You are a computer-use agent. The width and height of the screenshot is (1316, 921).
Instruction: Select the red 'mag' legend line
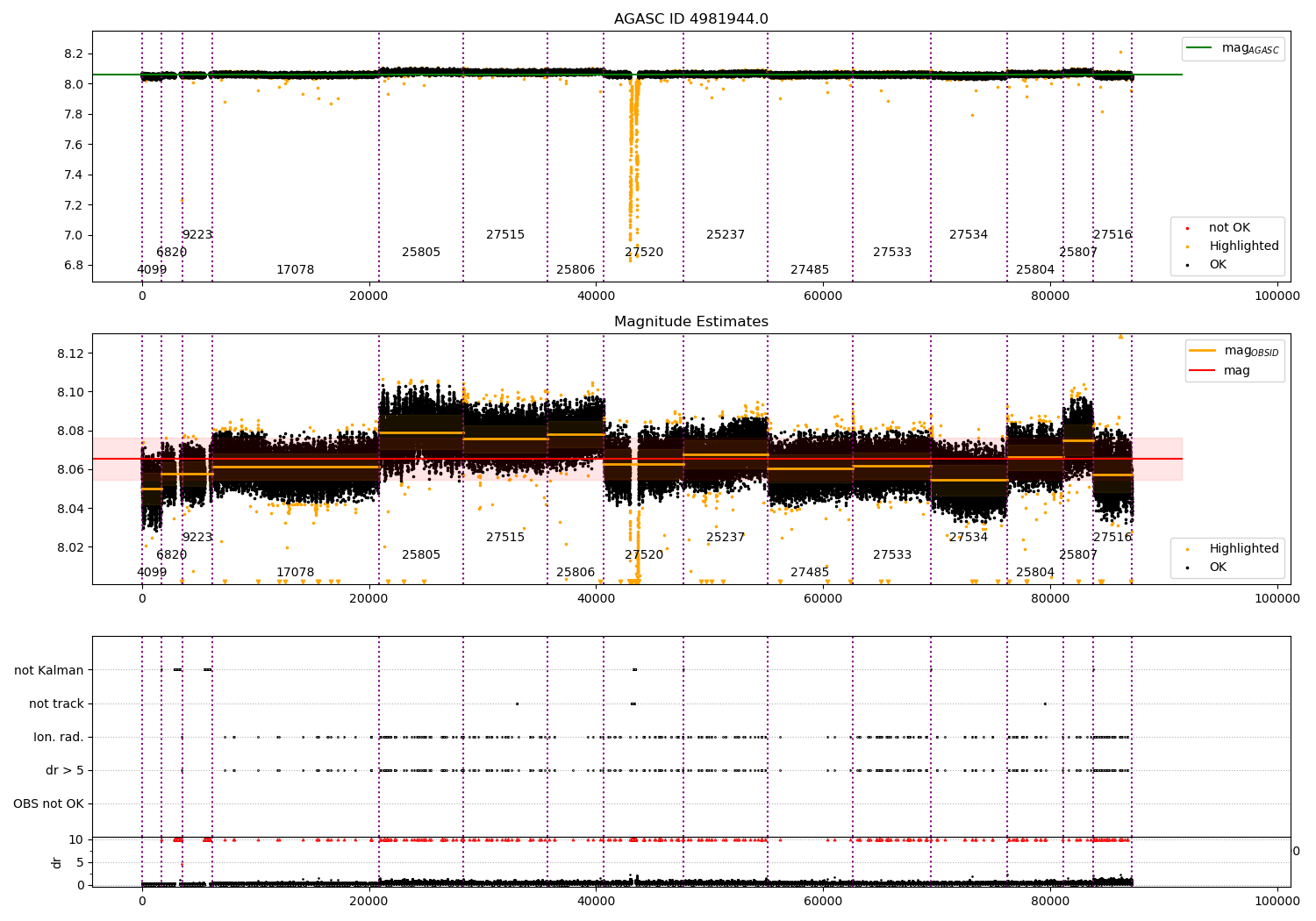click(1202, 370)
